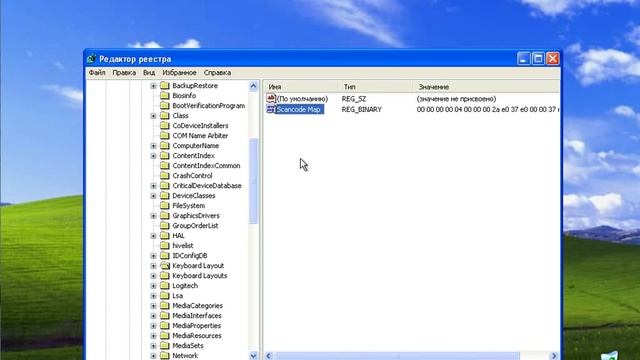Image resolution: width=640 pixels, height=360 pixels.
Task: Click the Network folder icon
Action: 165,356
